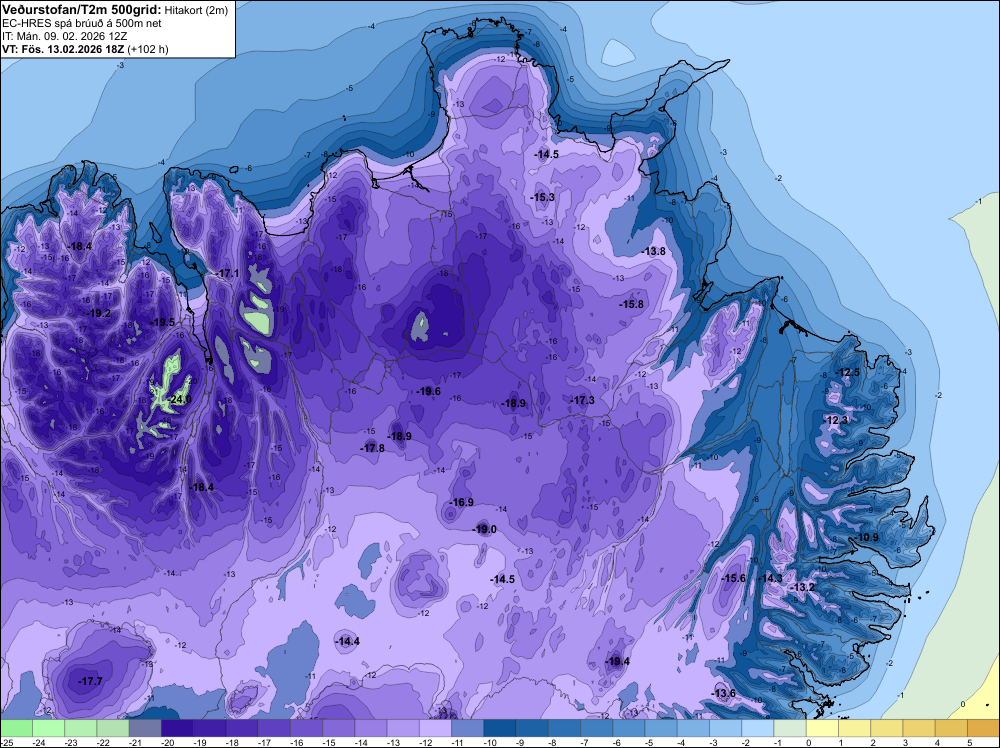
Task: Select the legend swatch labeled -5
Action: (661, 728)
